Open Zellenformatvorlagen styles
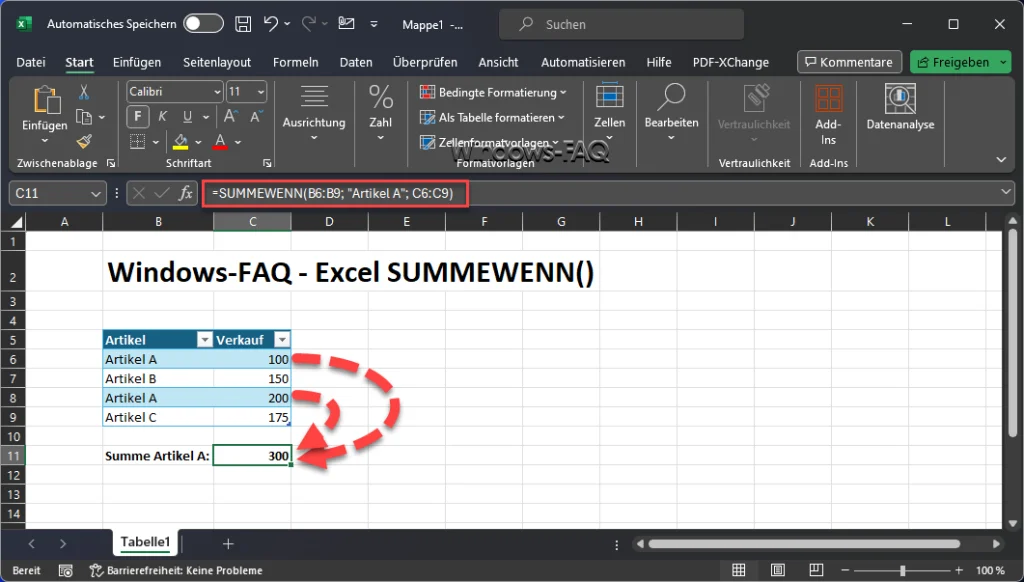The image size is (1024, 582). tap(490, 142)
